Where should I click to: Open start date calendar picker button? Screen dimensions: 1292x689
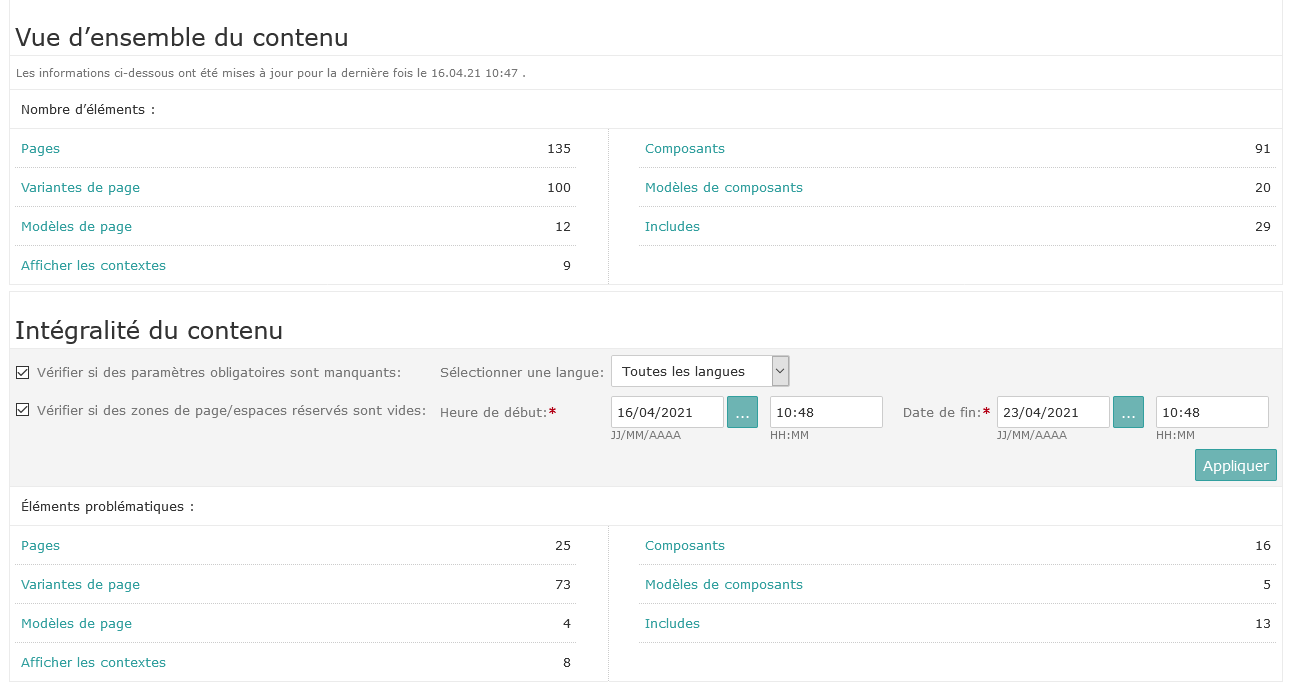pyautogui.click(x=742, y=412)
